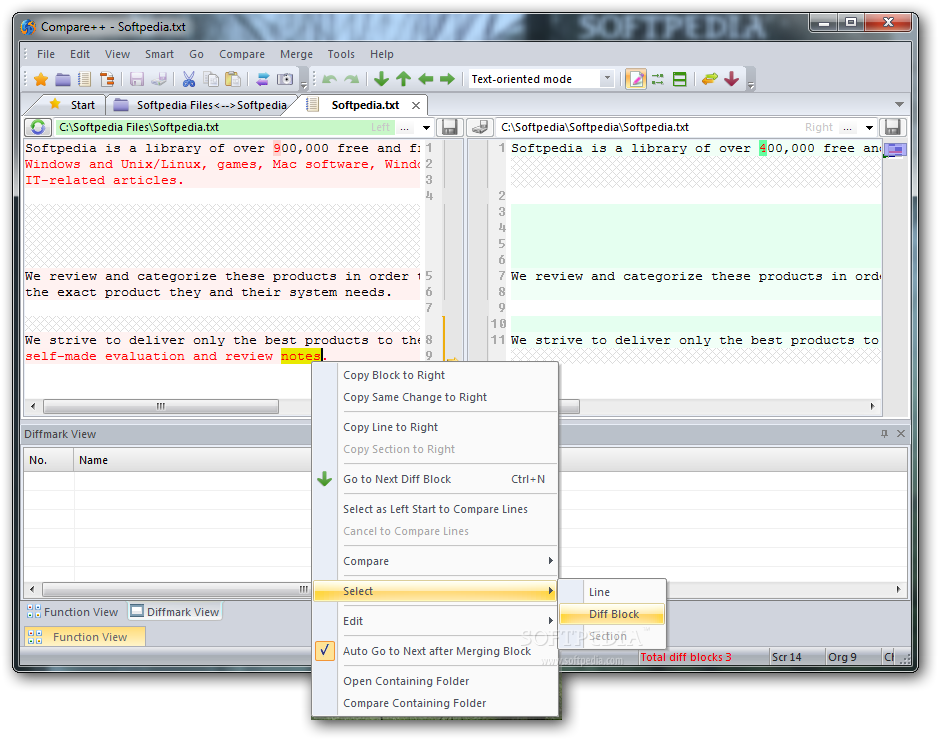Choose Copy Line to Right
939x740 pixels.
pos(436,427)
